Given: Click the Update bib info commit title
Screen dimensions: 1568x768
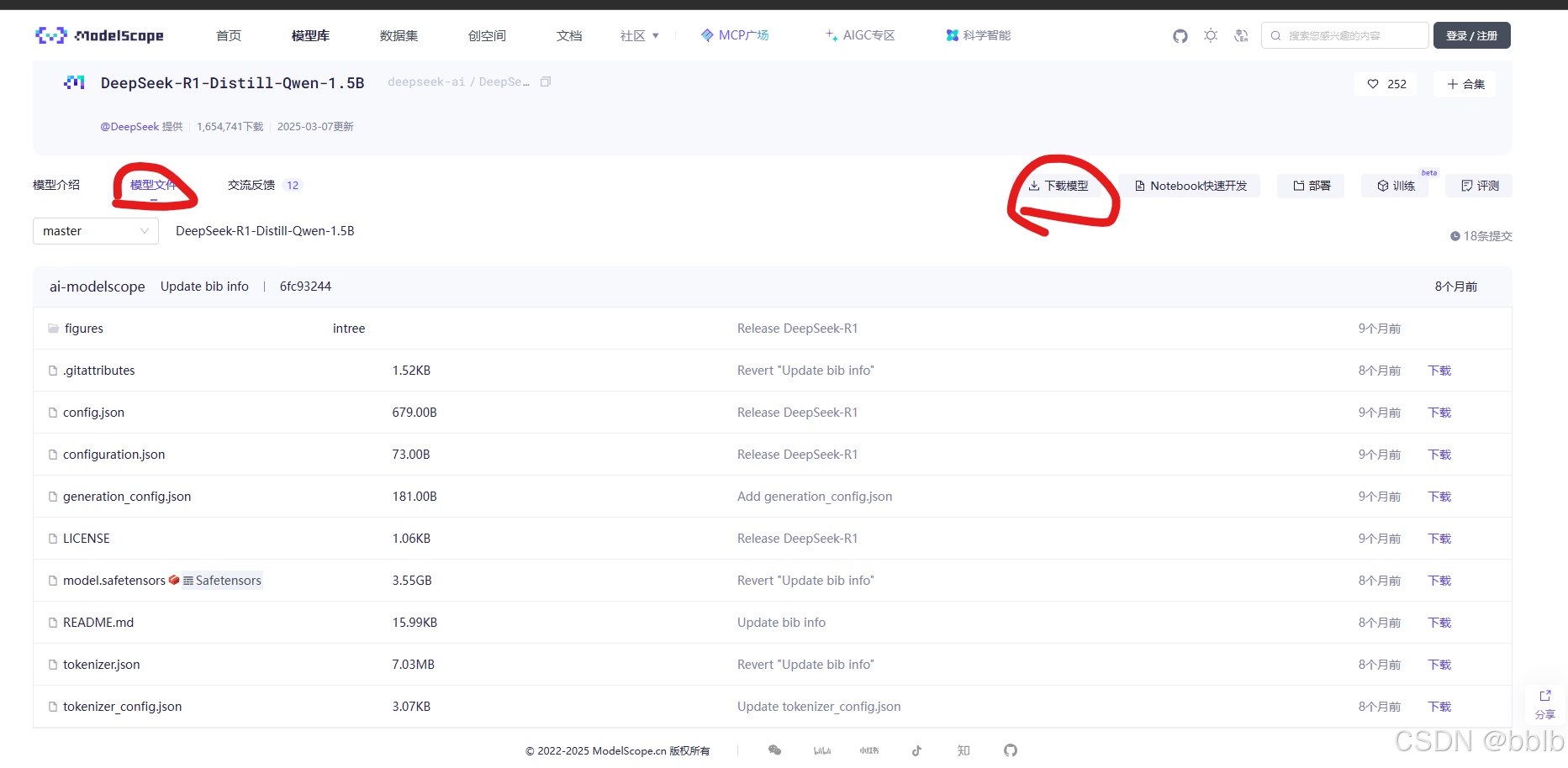Looking at the screenshot, I should (x=204, y=287).
